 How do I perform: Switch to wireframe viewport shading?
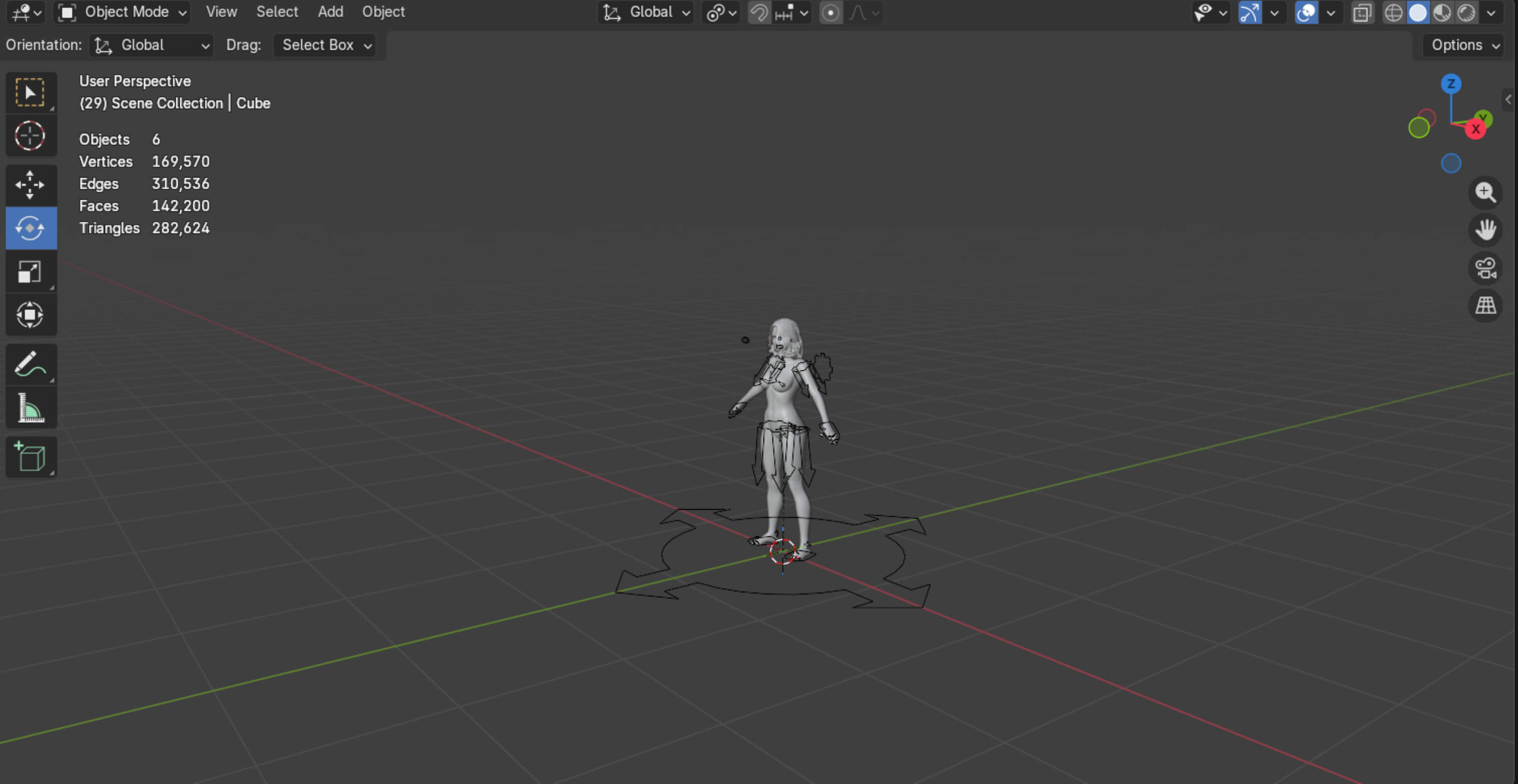pyautogui.click(x=1393, y=12)
